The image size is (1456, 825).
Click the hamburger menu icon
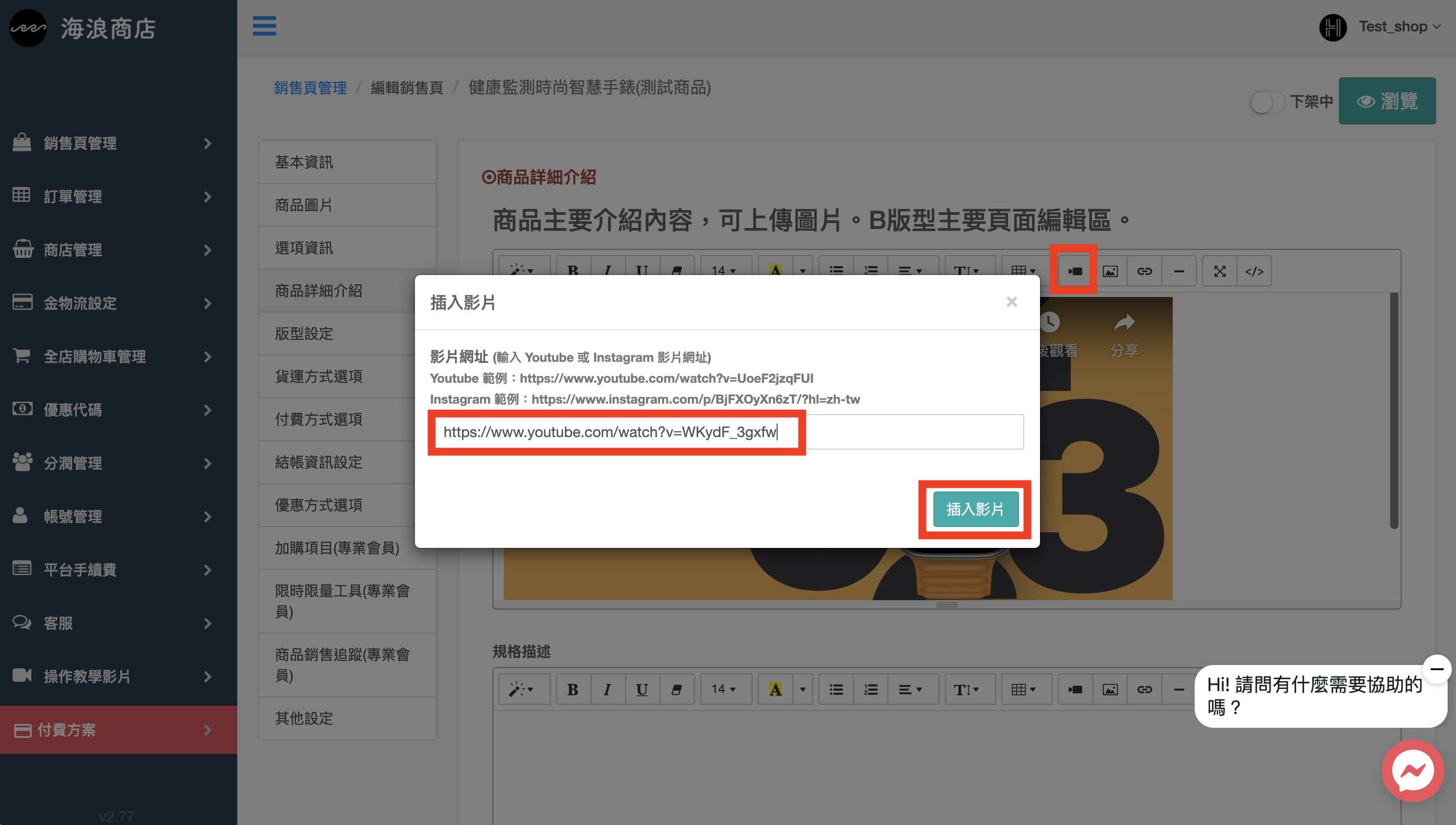pyautogui.click(x=264, y=26)
